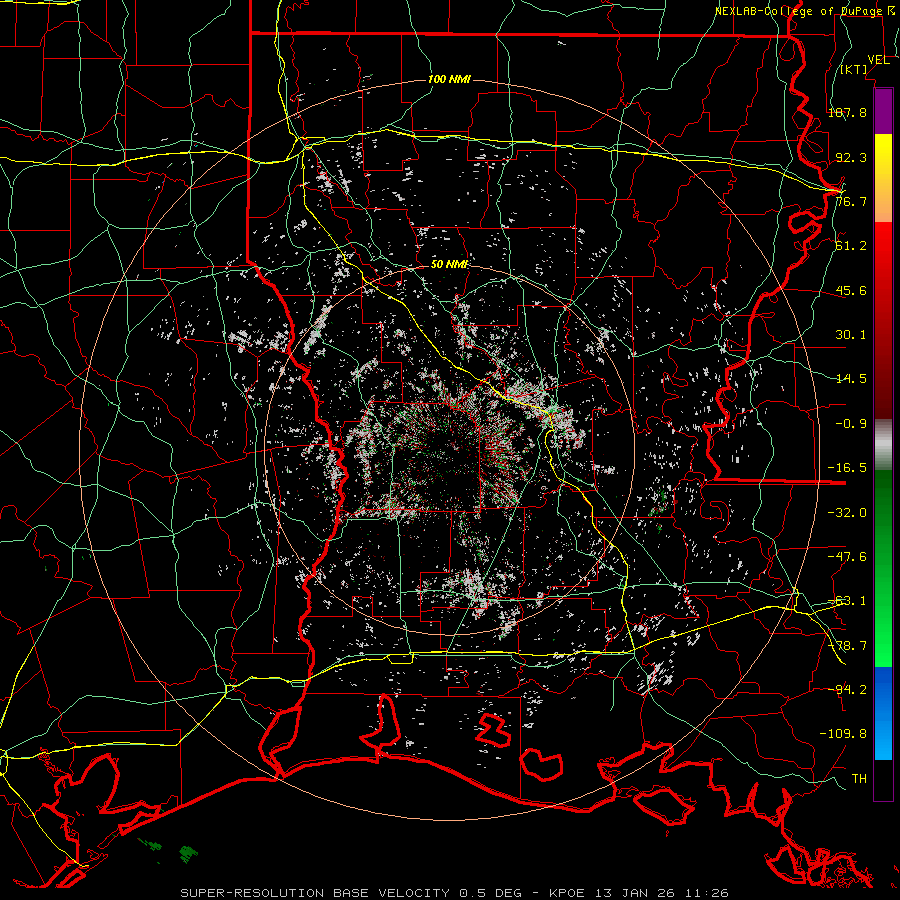Click the gray near-zero segment of the color bar

pos(883,445)
